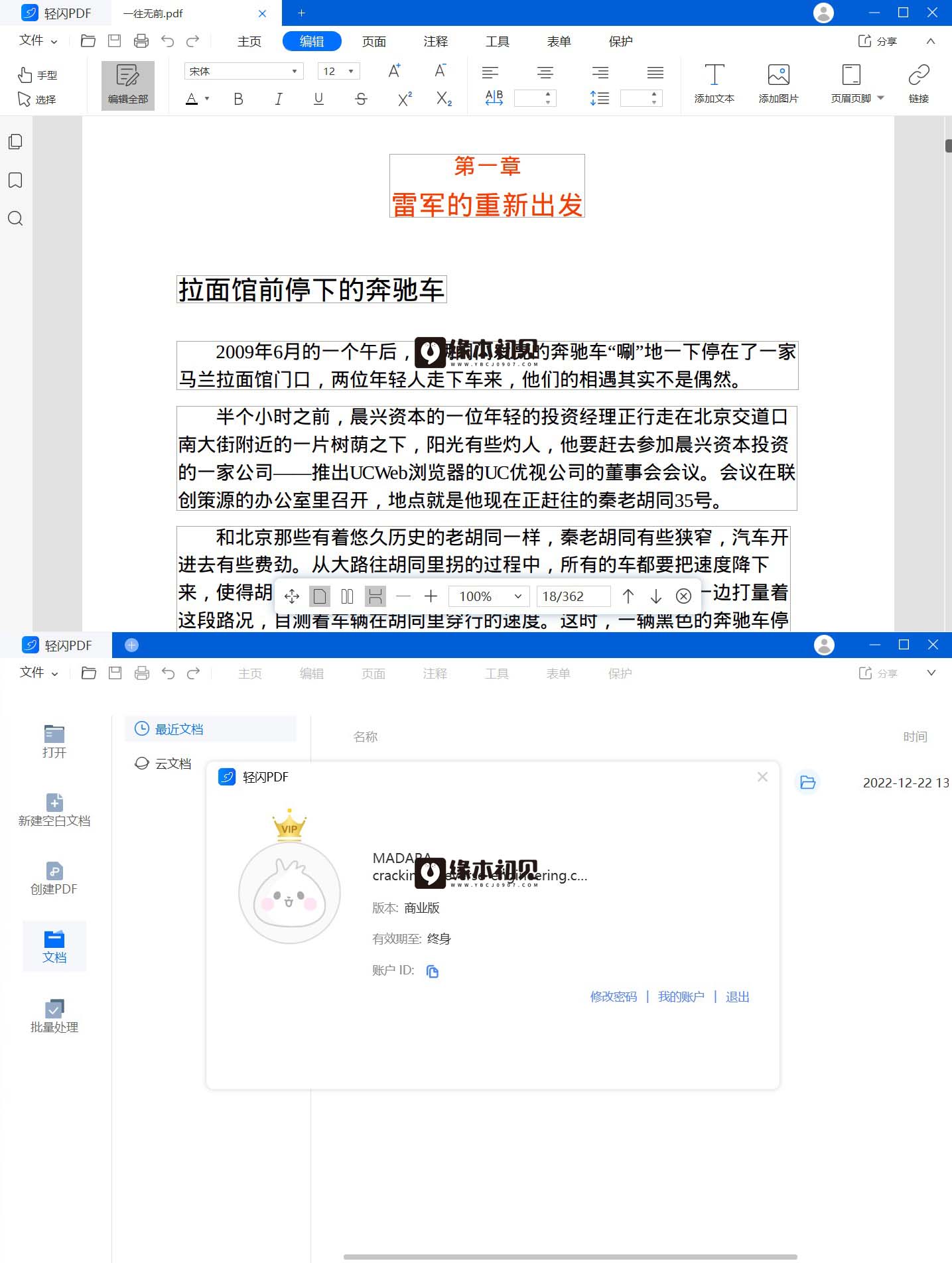
Task: Switch to the 表单 tab in top window
Action: pos(559,41)
